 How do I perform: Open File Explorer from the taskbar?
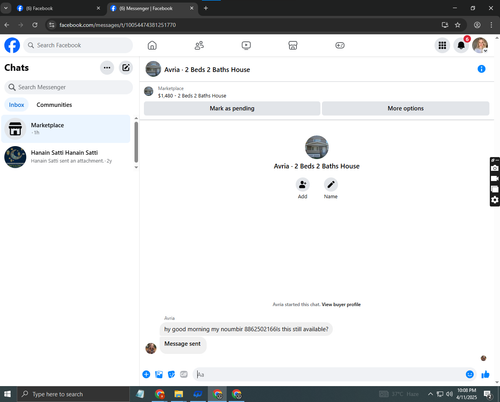pyautogui.click(x=179, y=394)
